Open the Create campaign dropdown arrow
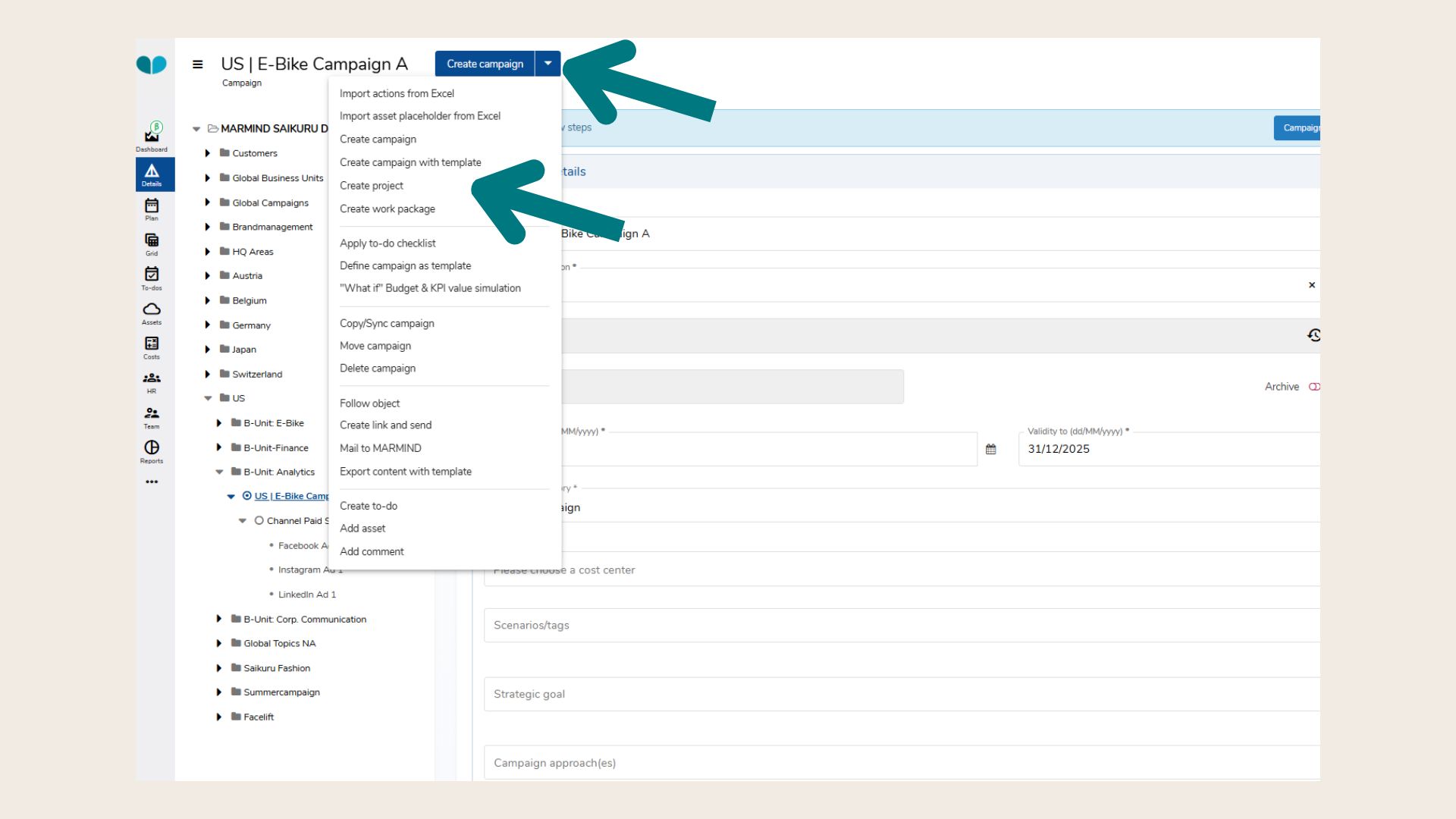This screenshot has width=1456, height=819. [x=548, y=64]
